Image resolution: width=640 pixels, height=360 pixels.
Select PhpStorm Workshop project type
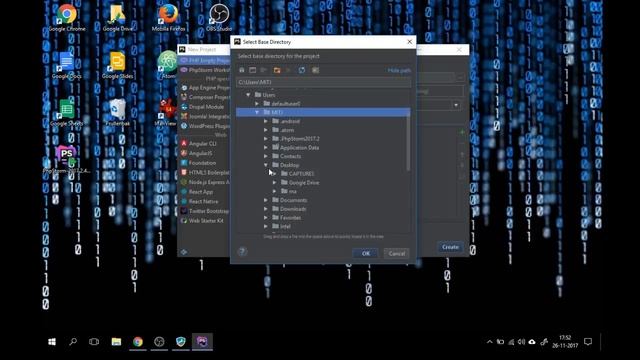click(205, 70)
